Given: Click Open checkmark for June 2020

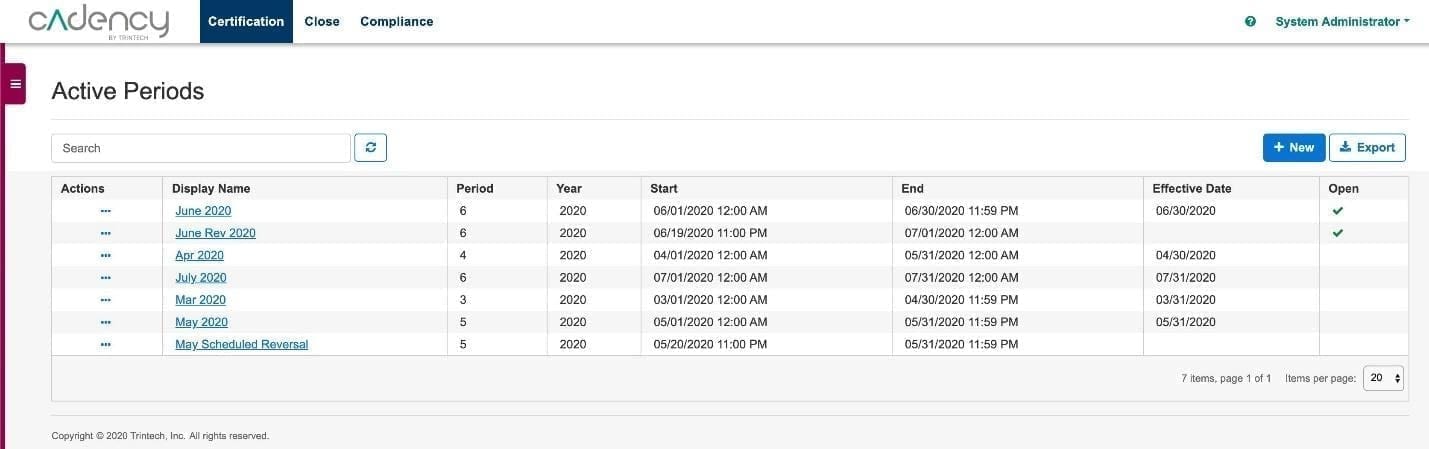Looking at the screenshot, I should [x=1338, y=211].
